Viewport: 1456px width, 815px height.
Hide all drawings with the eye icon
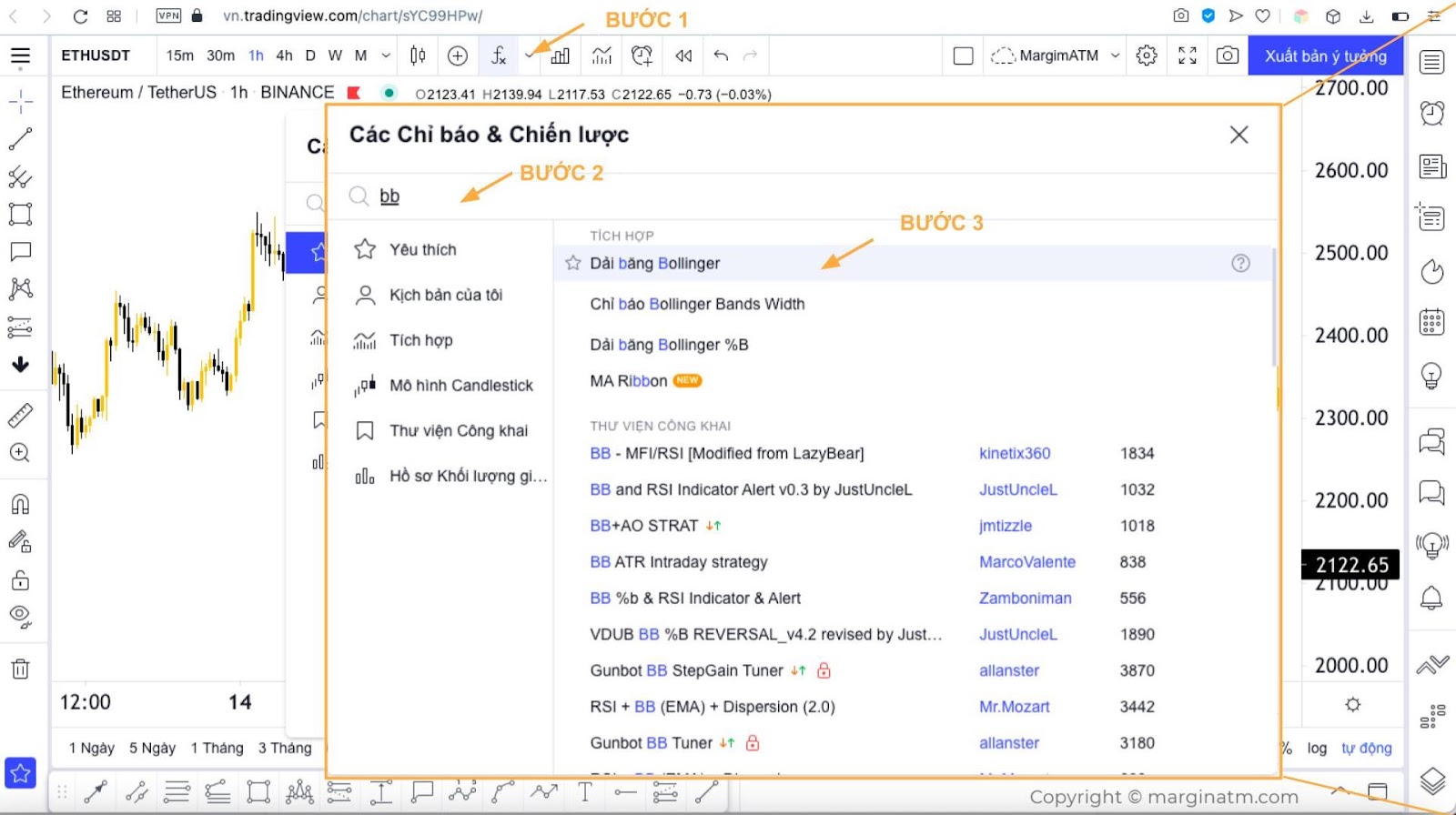(x=20, y=617)
